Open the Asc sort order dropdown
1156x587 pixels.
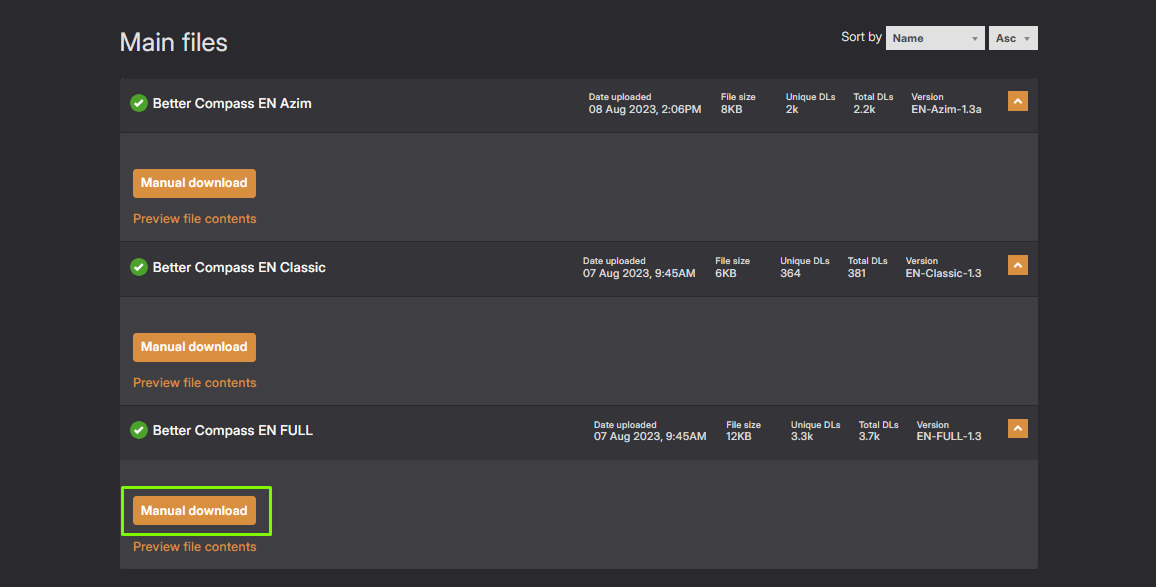(1014, 38)
